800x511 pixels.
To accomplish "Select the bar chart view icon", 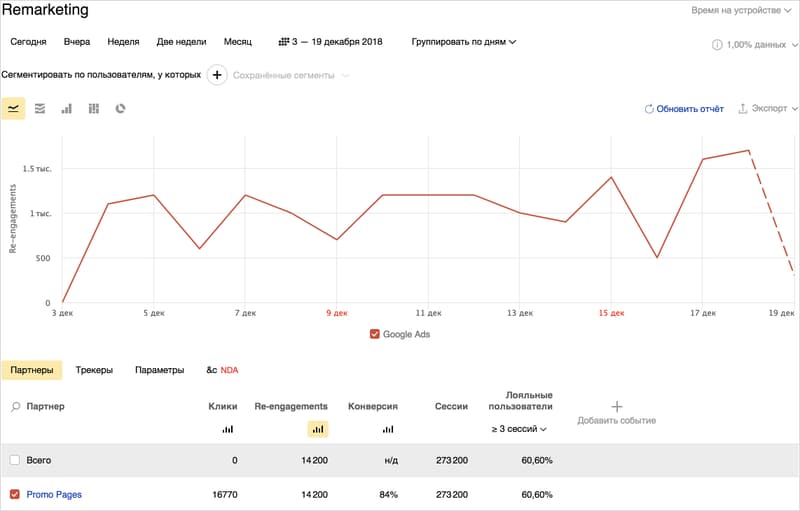I will click(67, 109).
